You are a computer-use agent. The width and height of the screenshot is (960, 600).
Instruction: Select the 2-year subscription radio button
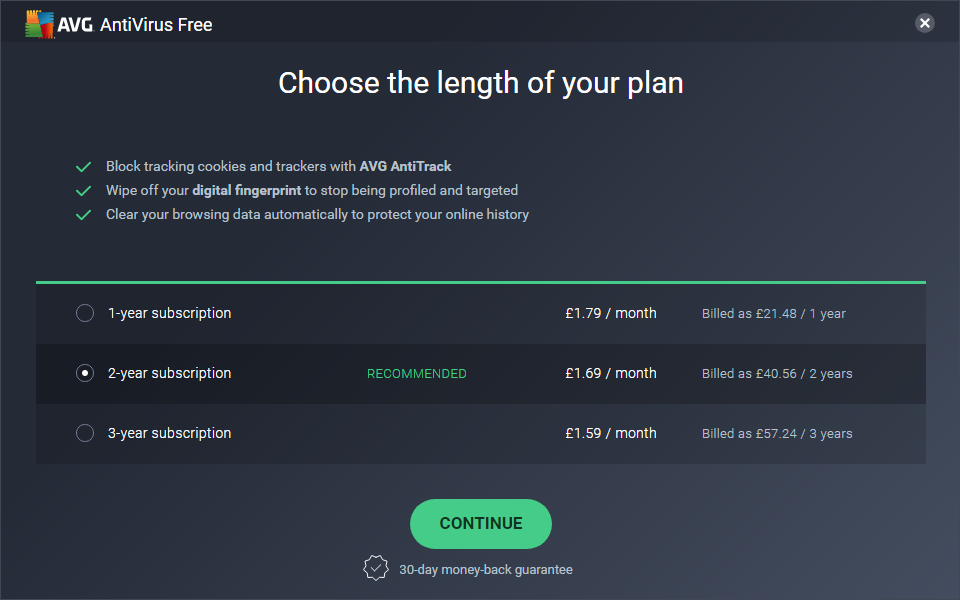(85, 374)
